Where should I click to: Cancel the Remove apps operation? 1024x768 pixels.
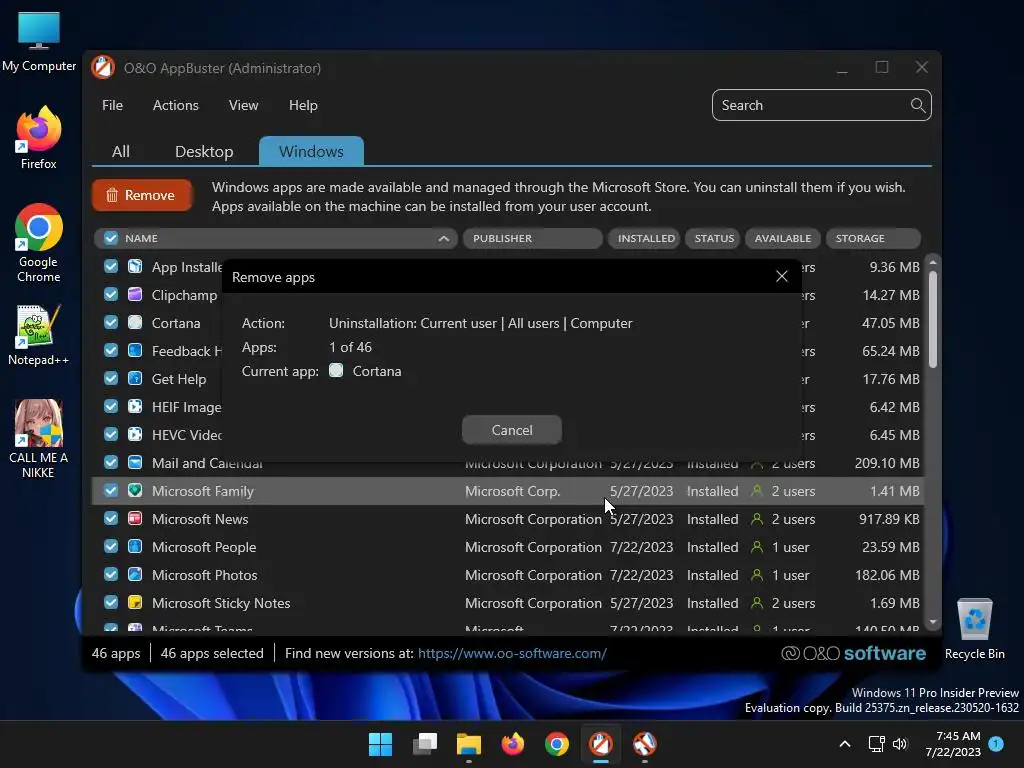tap(512, 430)
